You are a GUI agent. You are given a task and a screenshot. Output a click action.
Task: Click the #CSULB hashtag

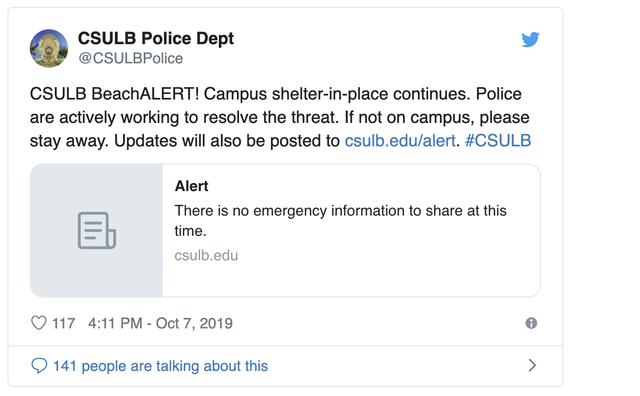point(498,141)
